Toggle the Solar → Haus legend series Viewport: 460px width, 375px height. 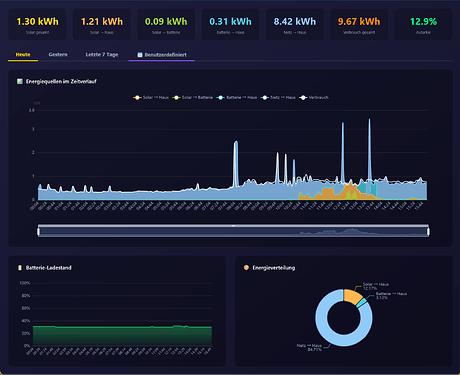click(151, 97)
